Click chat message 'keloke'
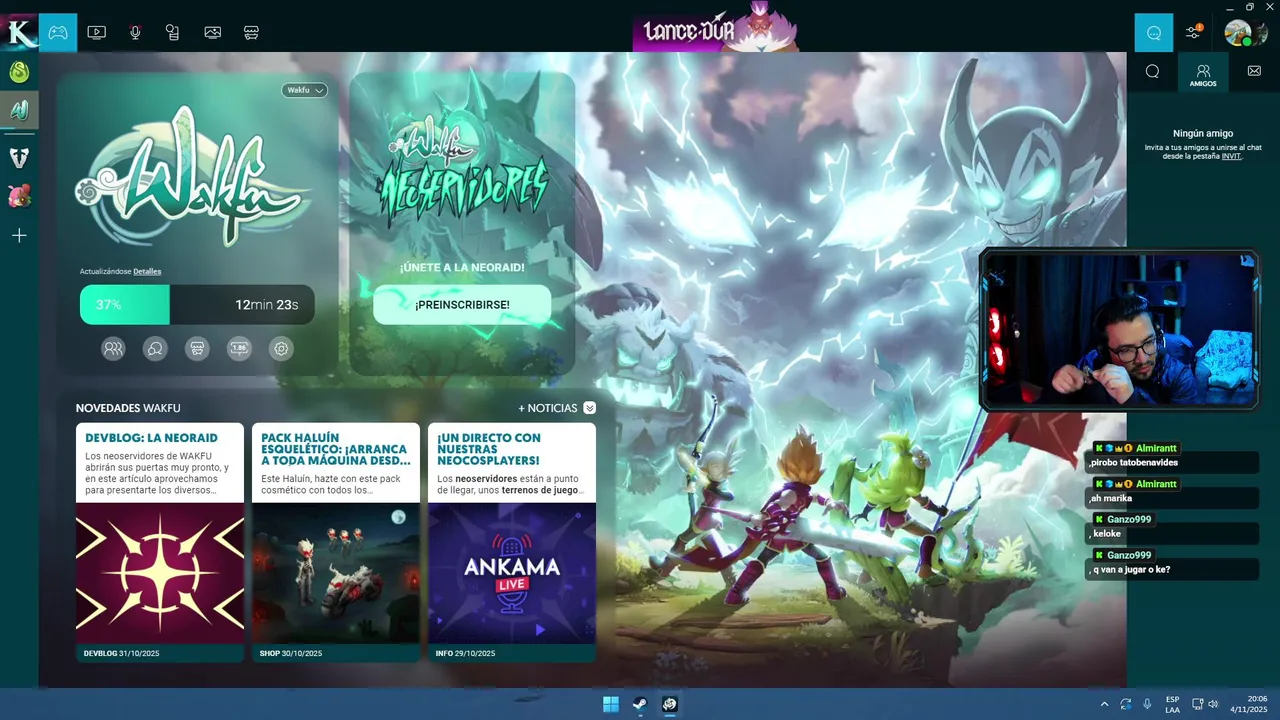This screenshot has height=720, width=1280. coord(1107,534)
